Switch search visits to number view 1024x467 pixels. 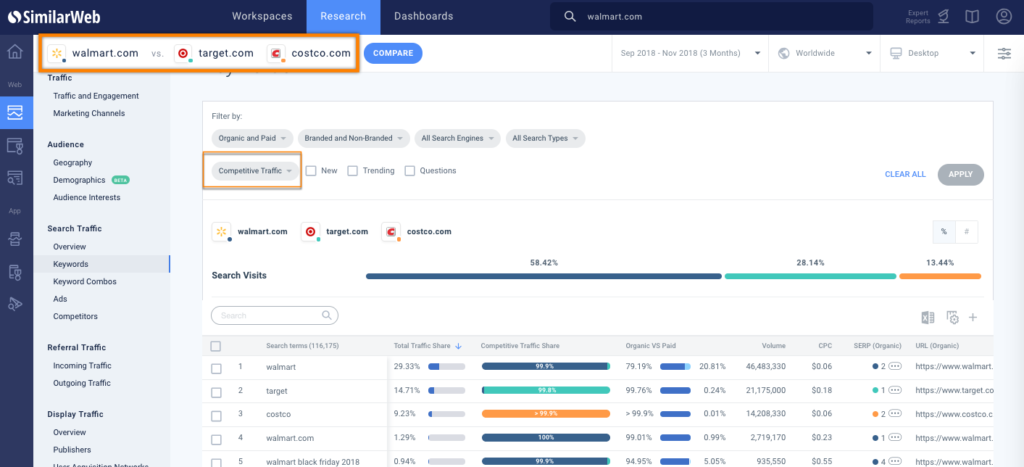click(967, 232)
